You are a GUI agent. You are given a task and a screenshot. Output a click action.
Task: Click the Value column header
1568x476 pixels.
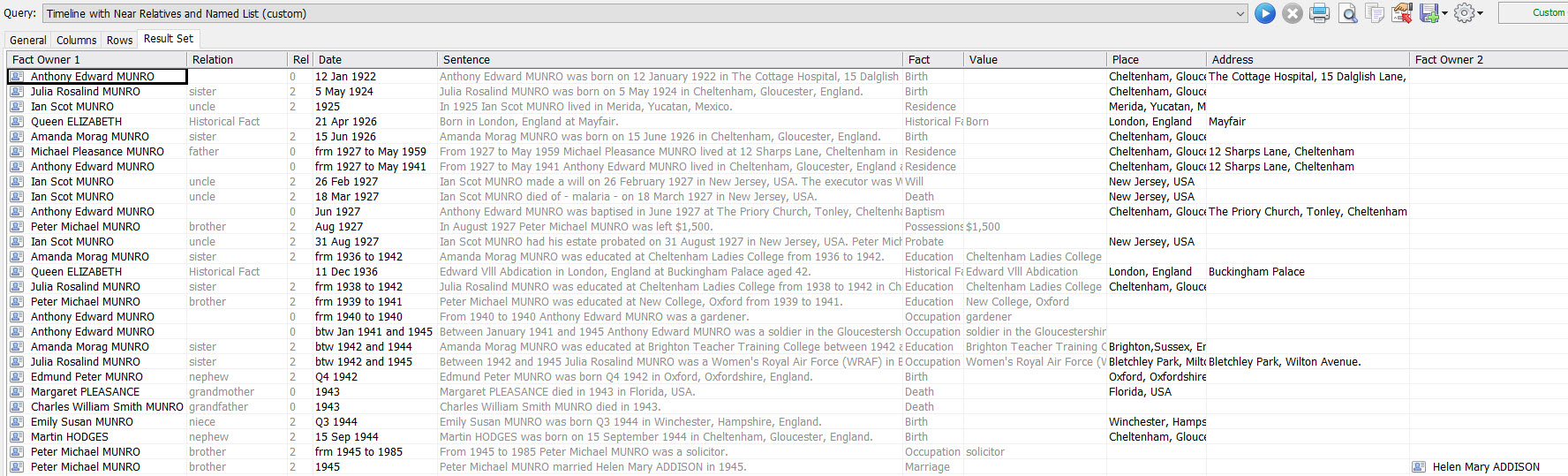(x=1035, y=59)
